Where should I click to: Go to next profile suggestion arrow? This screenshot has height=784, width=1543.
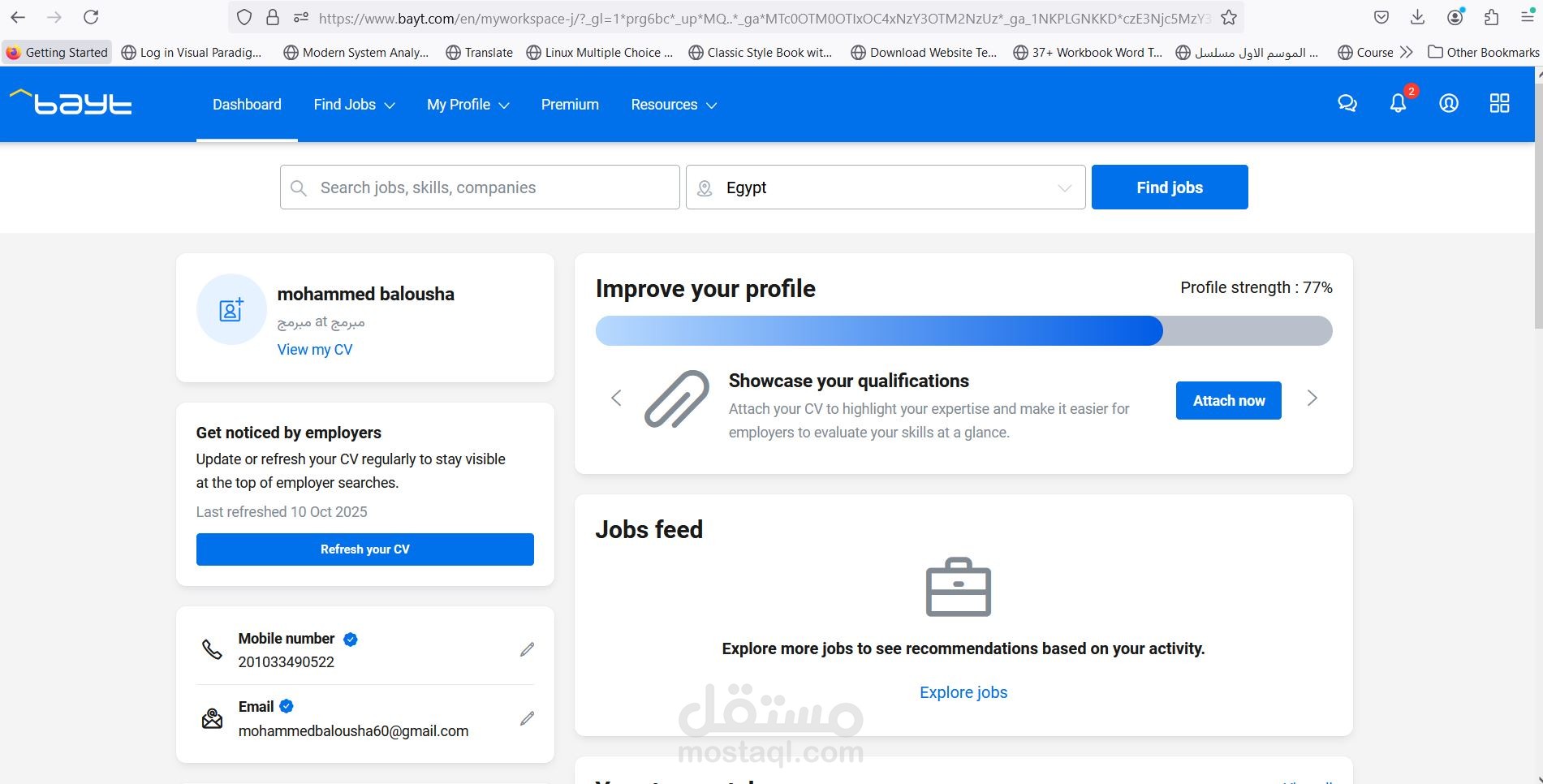[1312, 398]
